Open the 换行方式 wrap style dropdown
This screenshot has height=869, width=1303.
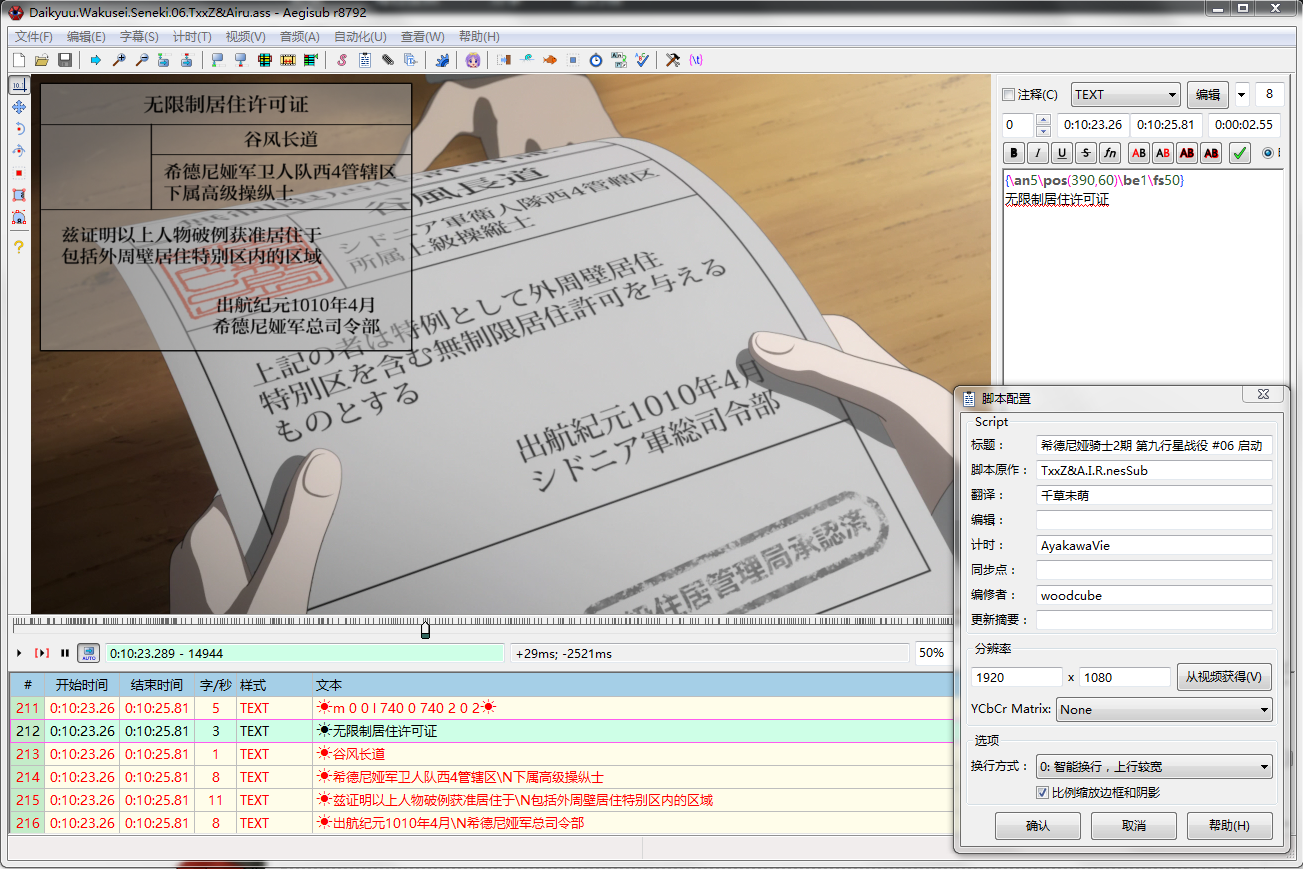[x=1154, y=767]
